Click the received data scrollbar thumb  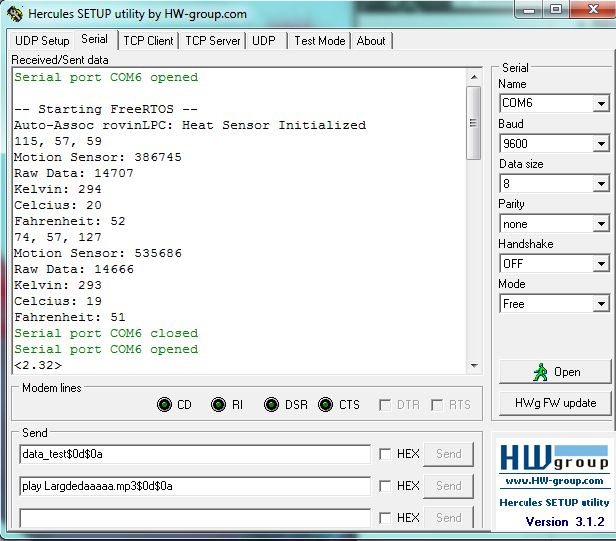(474, 123)
